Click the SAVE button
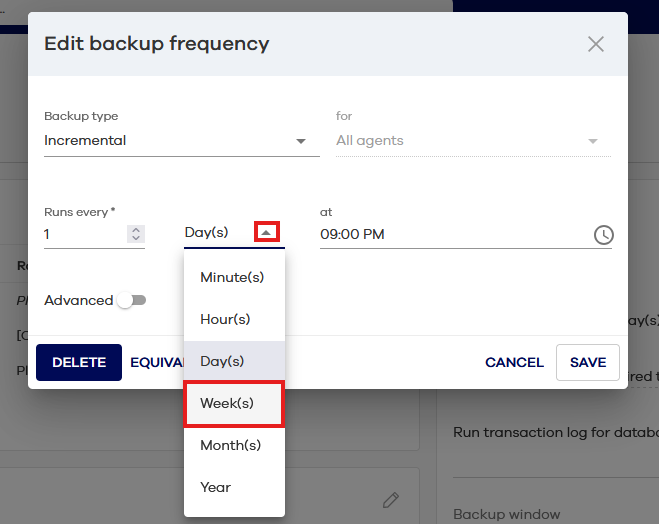The height and width of the screenshot is (524, 659). click(588, 363)
